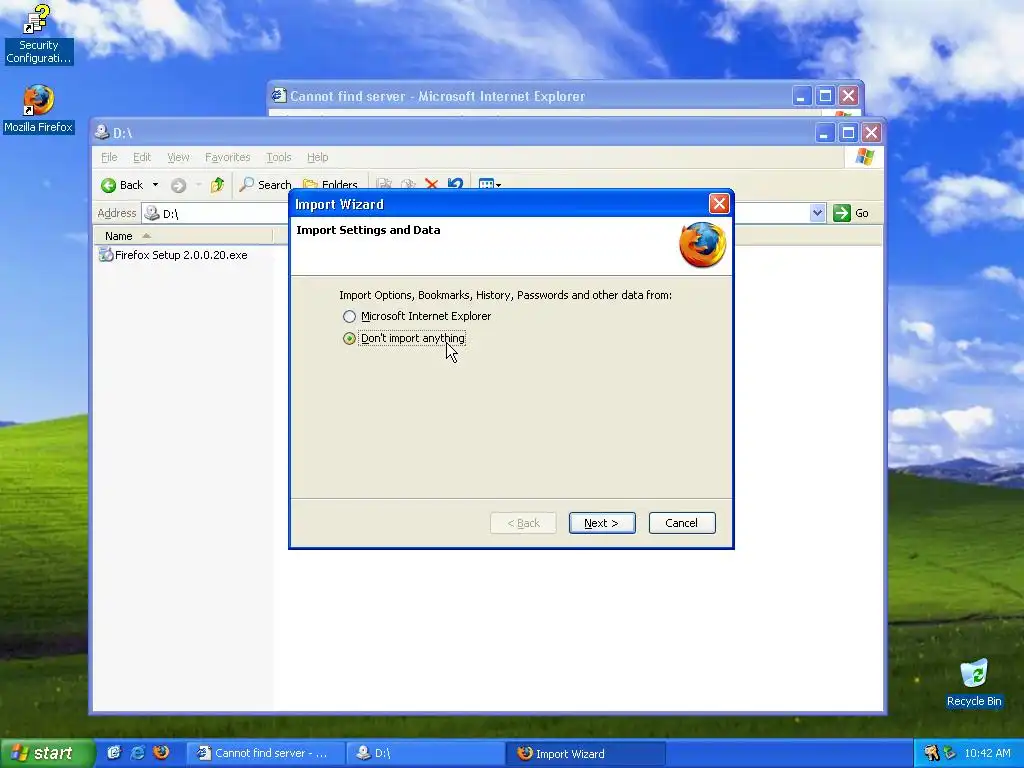Click the Go button next to address bar
This screenshot has width=1024, height=768.
click(852, 213)
